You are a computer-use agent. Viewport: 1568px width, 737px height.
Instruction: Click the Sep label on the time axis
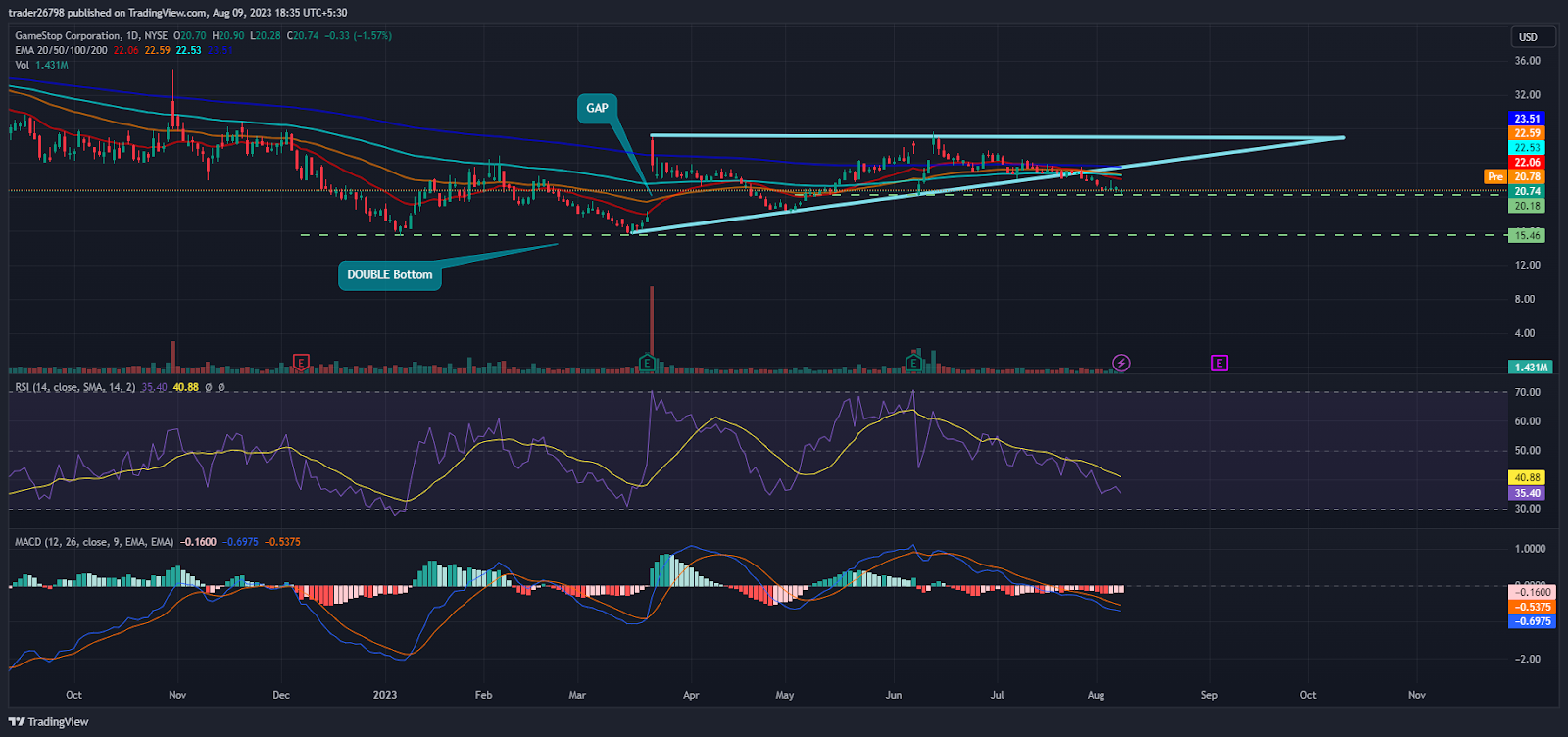(1209, 695)
